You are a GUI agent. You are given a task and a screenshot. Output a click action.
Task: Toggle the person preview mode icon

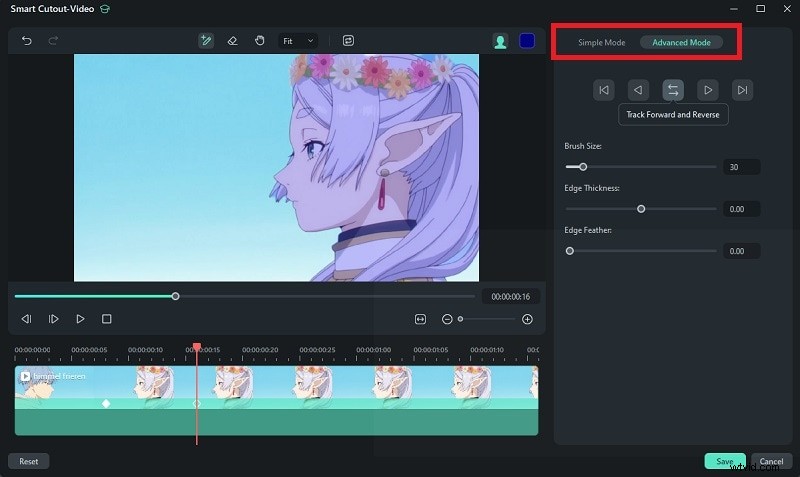click(501, 41)
